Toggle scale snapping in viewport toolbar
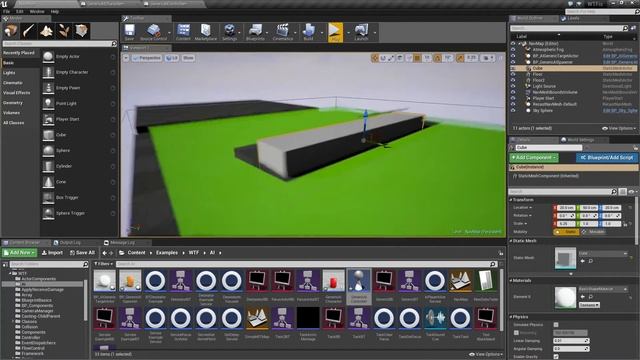This screenshot has height=360, width=640. point(460,58)
